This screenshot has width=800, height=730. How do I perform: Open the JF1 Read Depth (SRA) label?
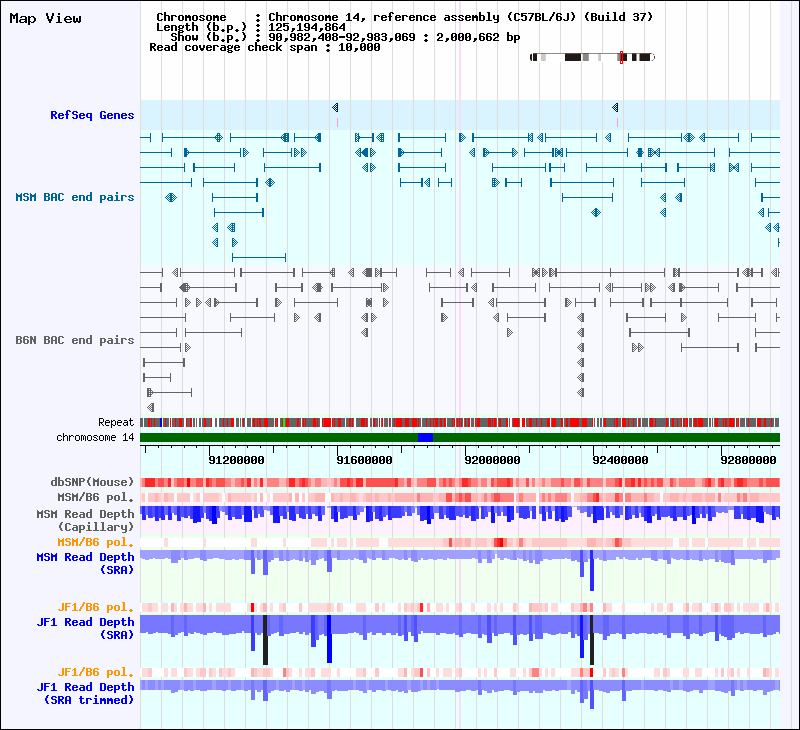point(85,628)
